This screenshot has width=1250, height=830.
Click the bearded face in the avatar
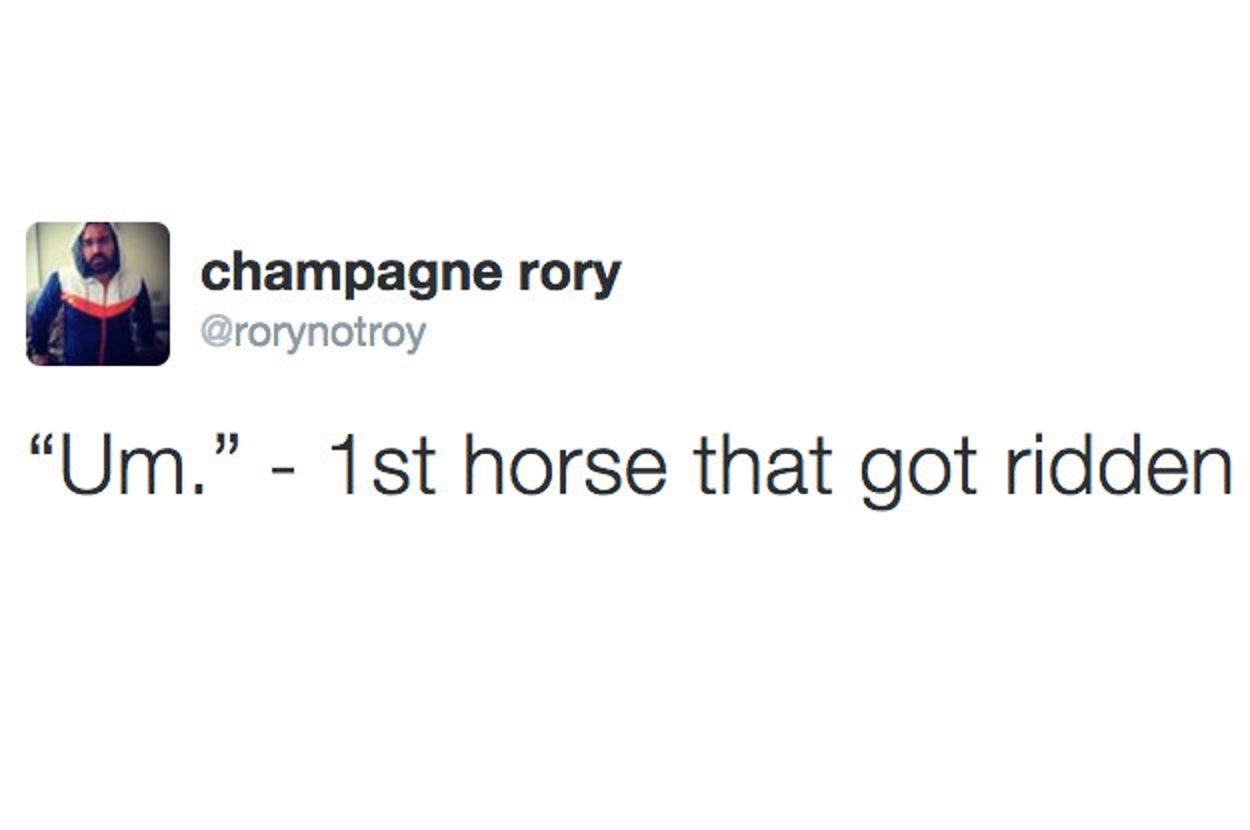pos(97,252)
